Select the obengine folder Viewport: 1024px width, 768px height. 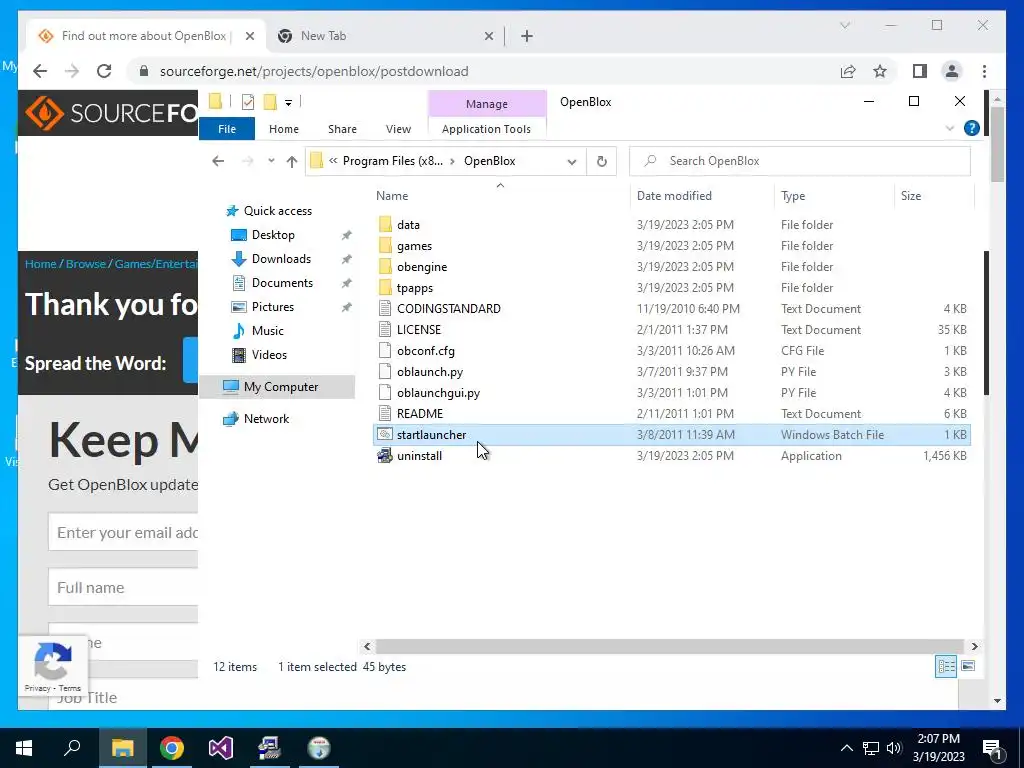[x=422, y=267]
